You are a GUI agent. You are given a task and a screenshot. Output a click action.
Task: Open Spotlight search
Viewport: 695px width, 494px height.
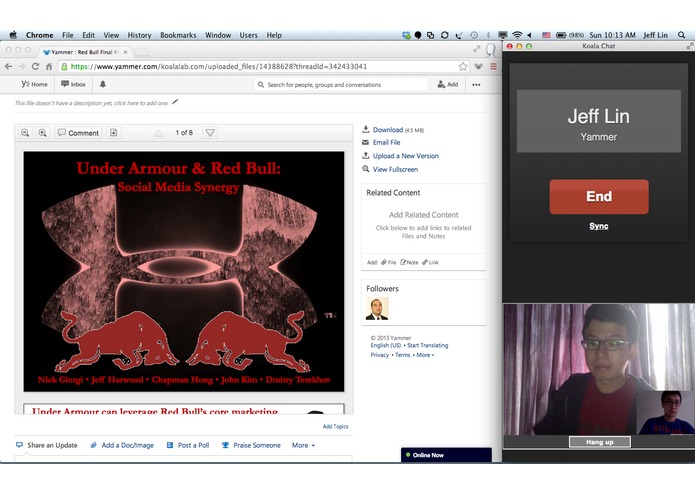[x=681, y=35]
